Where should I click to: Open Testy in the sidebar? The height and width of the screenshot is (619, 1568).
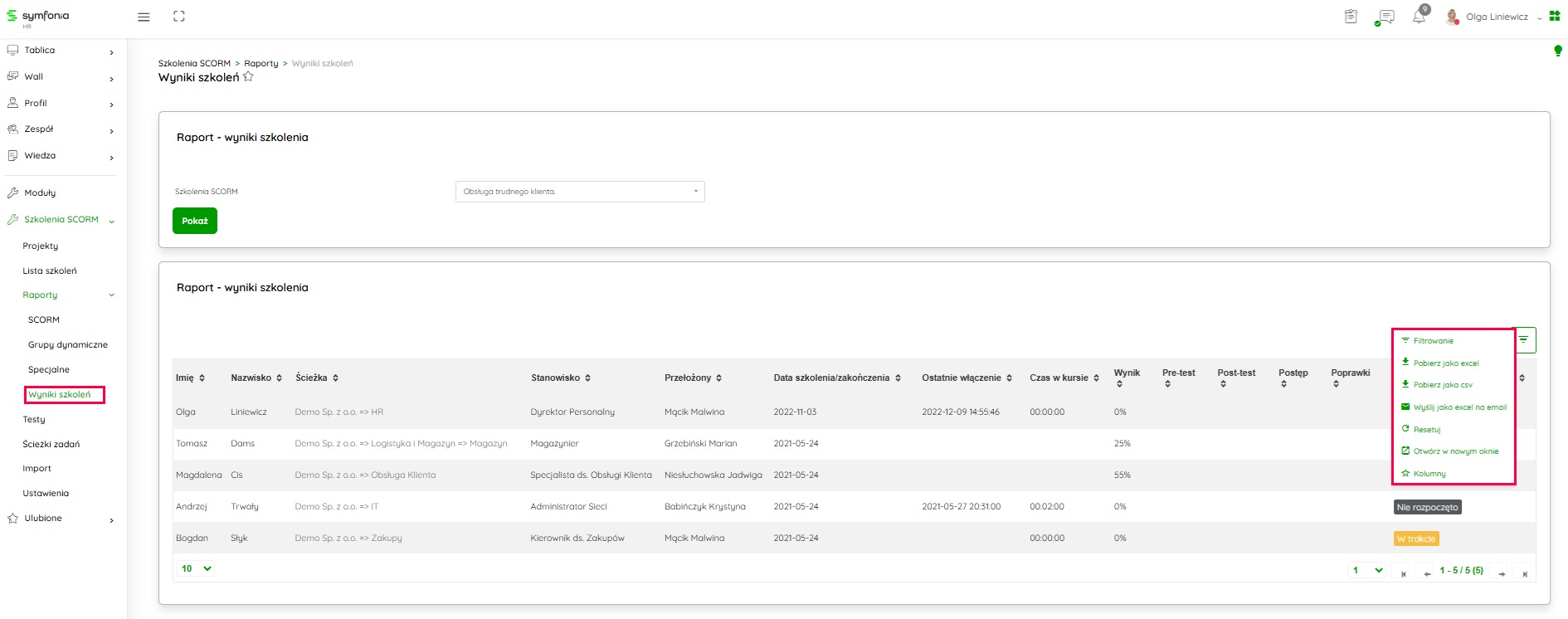(x=34, y=419)
